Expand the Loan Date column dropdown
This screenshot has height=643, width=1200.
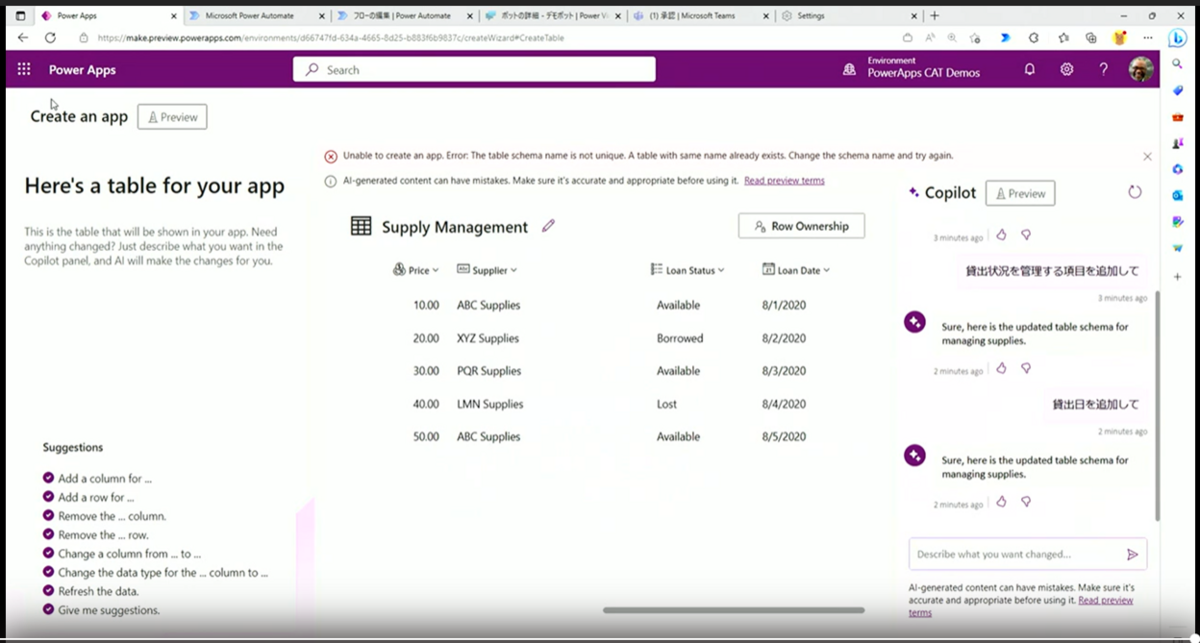point(826,270)
